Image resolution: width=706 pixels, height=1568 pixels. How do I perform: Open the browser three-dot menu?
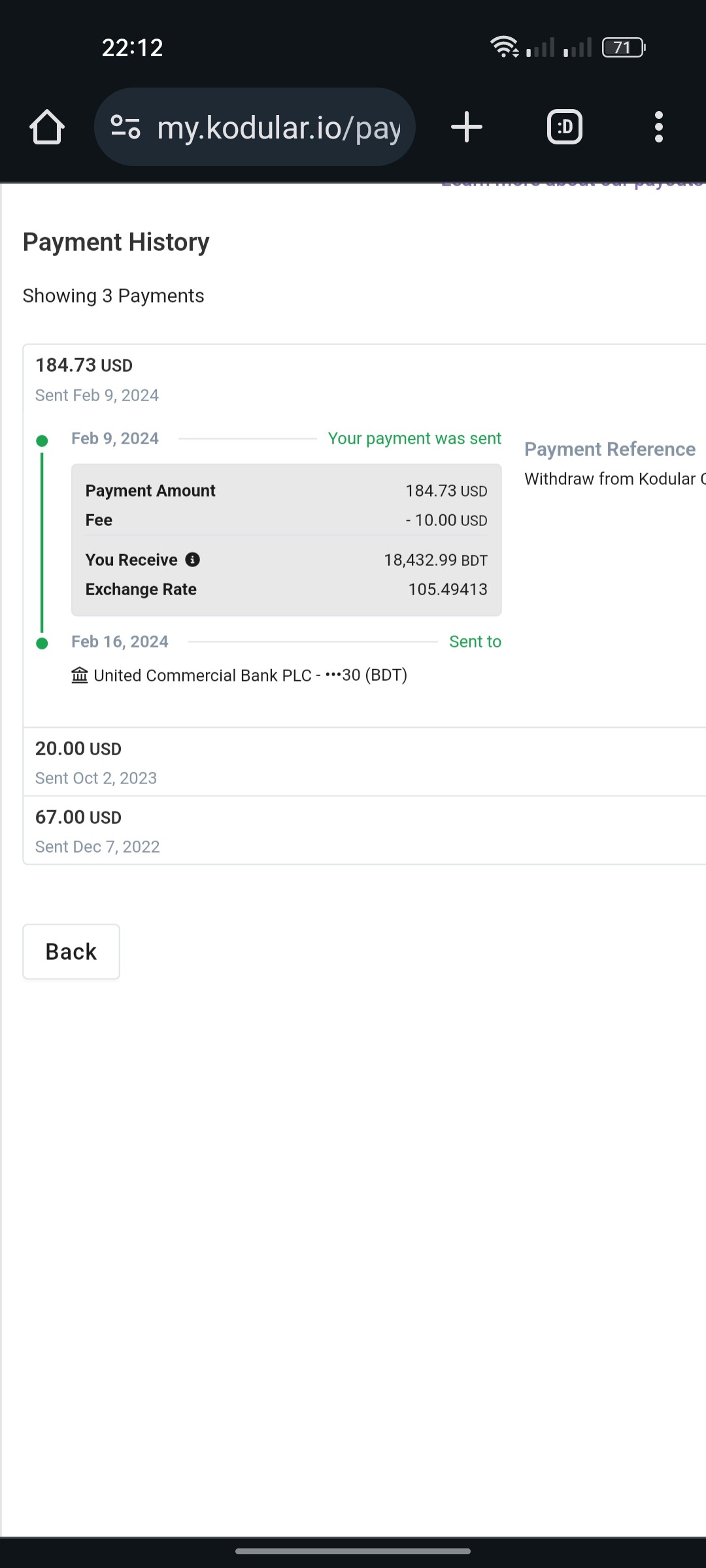coord(659,127)
